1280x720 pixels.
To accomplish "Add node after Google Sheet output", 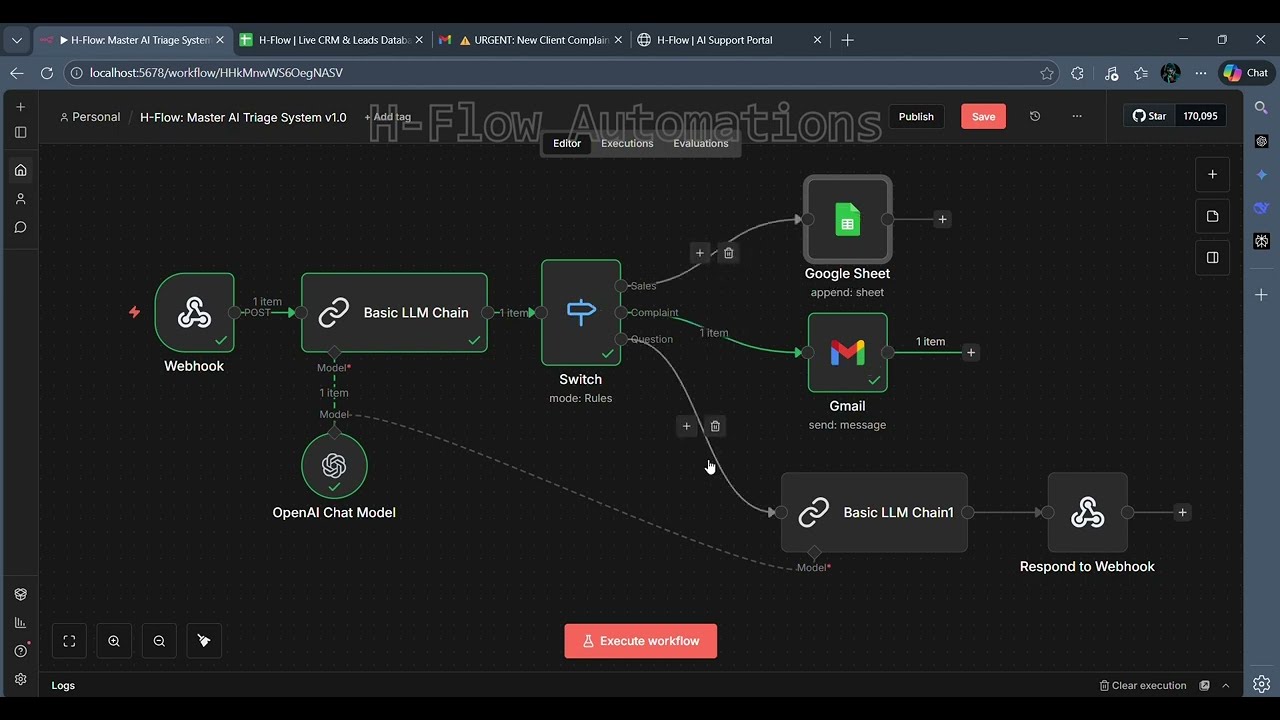I will pos(942,219).
